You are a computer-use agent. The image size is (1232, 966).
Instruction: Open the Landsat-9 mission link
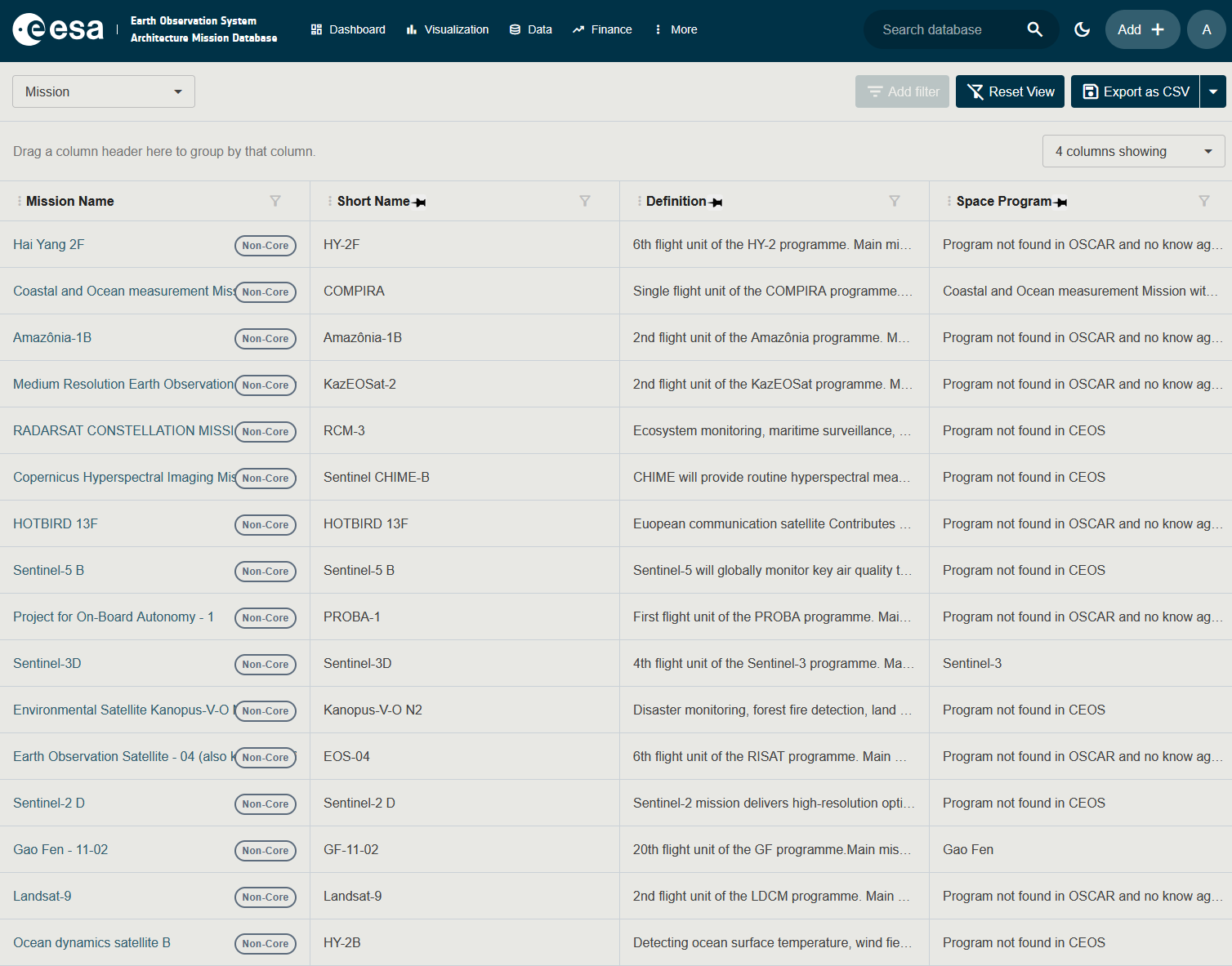pos(42,896)
